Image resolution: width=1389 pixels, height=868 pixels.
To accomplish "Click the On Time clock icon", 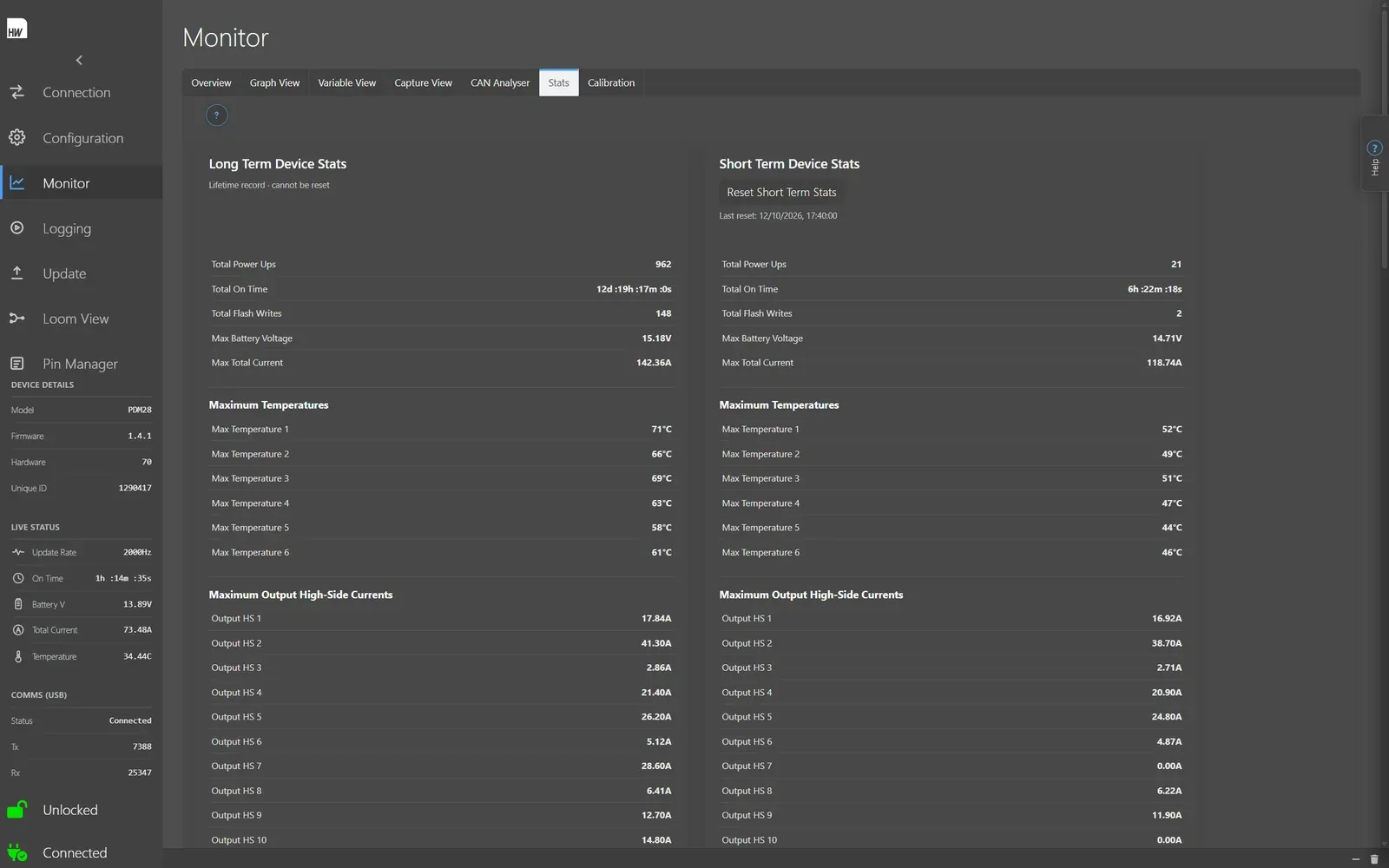I will click(x=18, y=578).
